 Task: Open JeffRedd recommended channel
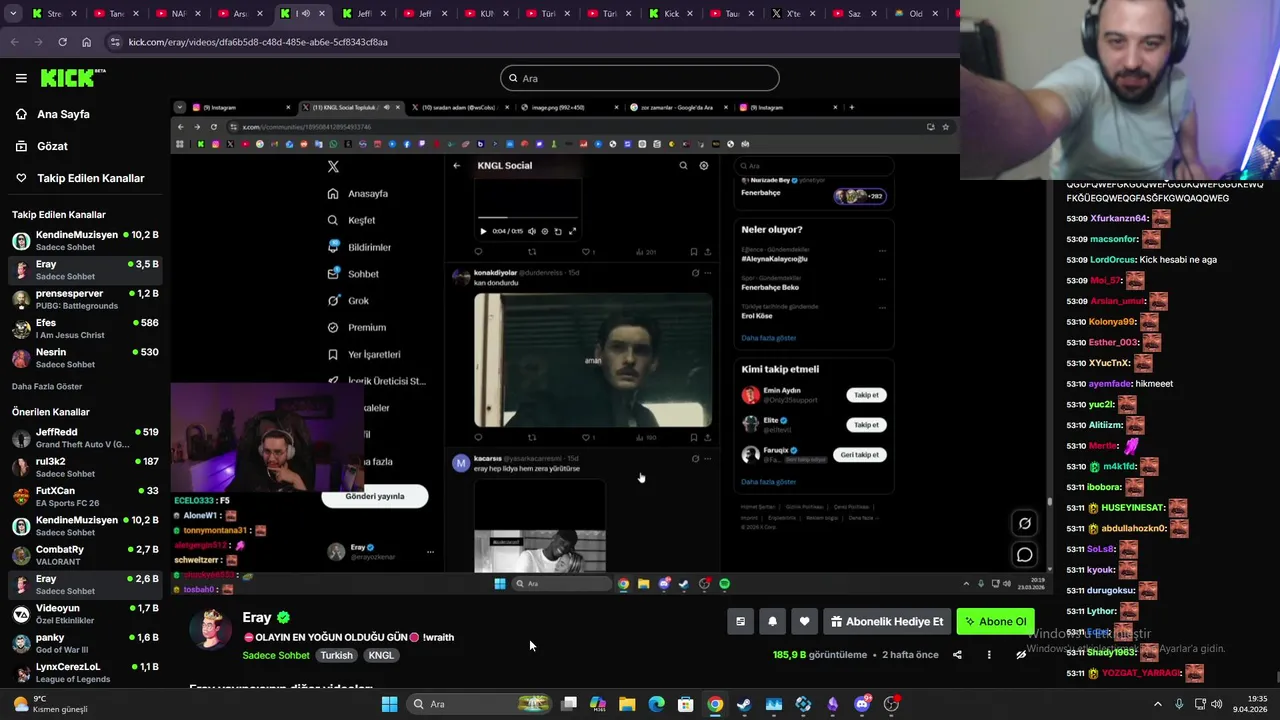[x=85, y=438]
